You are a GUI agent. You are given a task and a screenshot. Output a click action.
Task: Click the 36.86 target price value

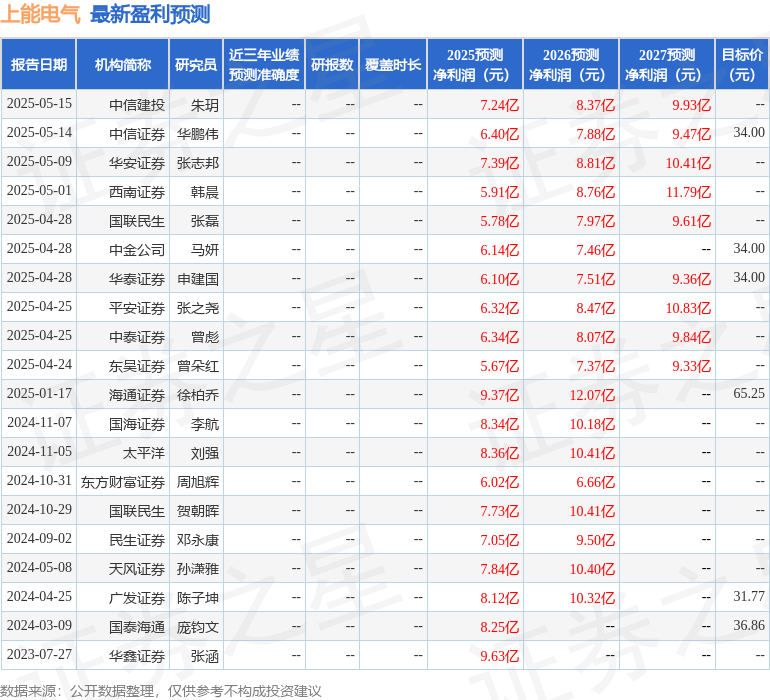click(748, 625)
